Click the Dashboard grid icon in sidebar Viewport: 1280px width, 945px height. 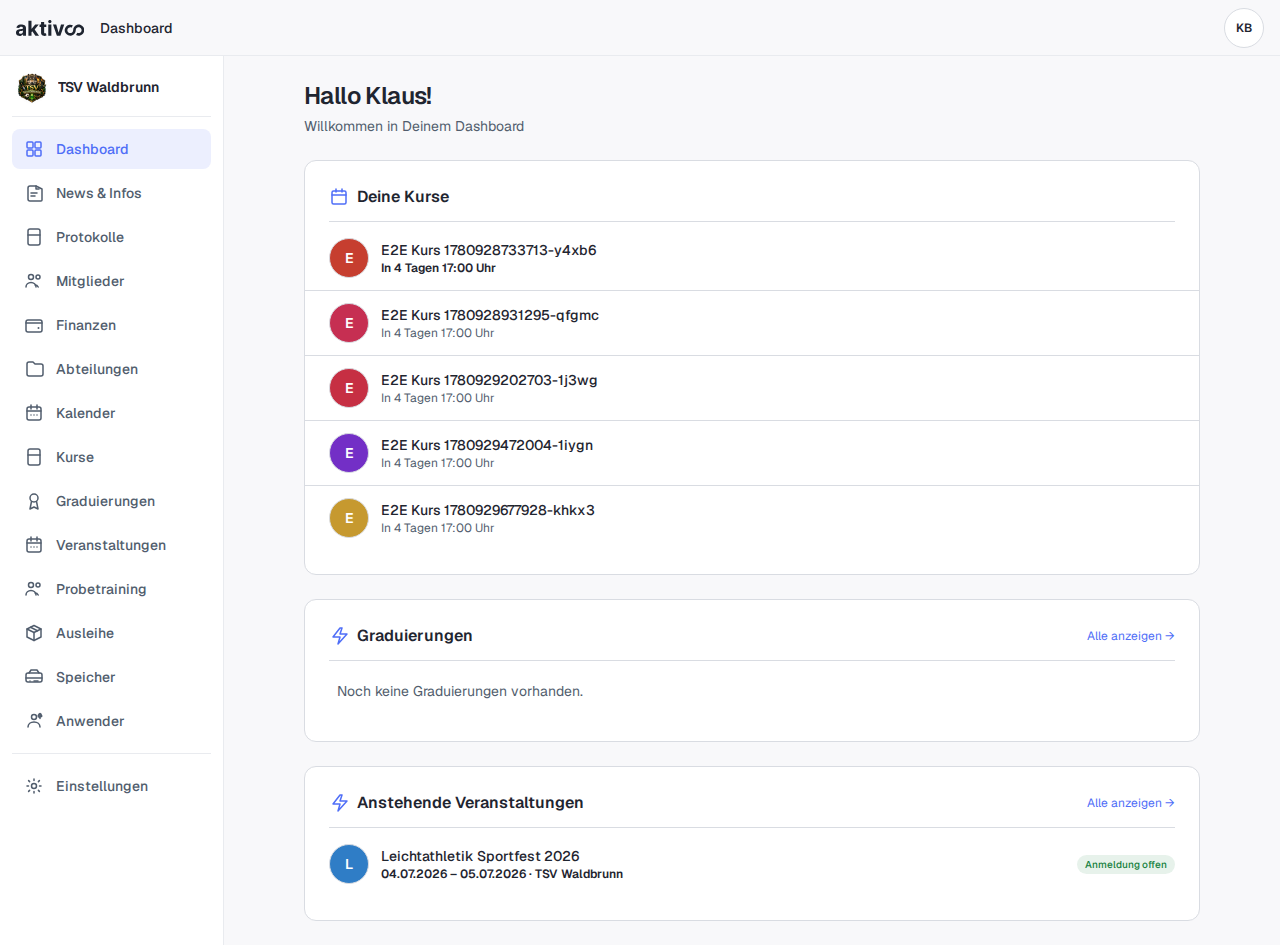coord(34,149)
